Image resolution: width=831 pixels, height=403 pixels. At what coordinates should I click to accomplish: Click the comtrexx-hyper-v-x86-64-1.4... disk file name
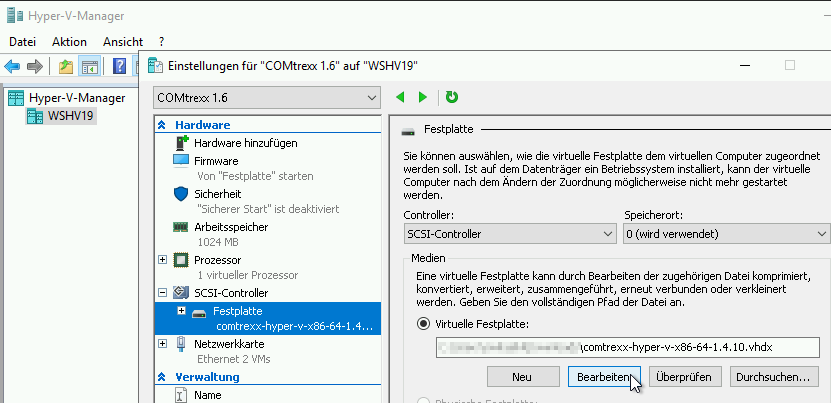pos(294,326)
